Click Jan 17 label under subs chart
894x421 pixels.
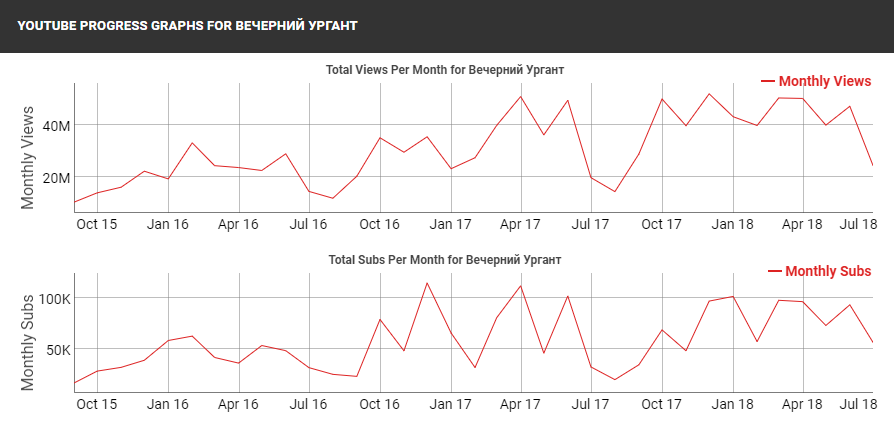point(450,404)
